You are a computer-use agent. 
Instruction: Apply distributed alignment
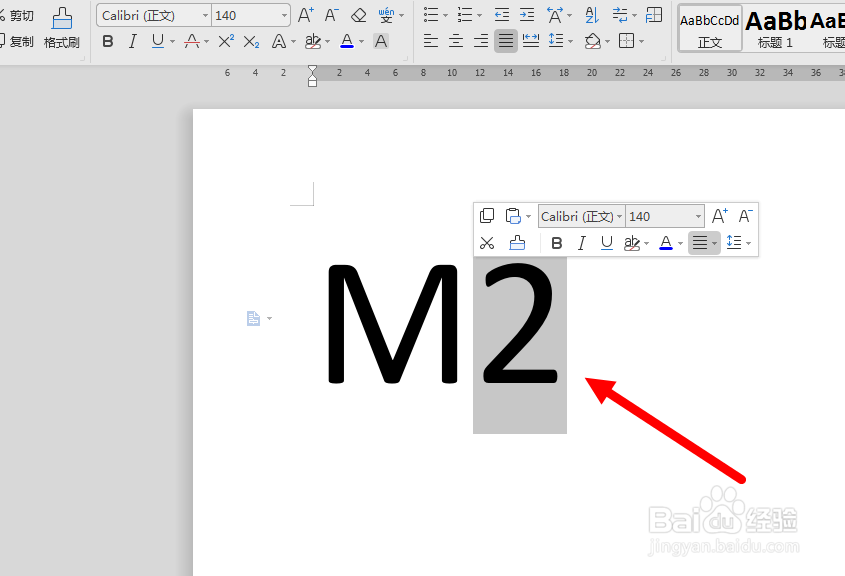(531, 41)
